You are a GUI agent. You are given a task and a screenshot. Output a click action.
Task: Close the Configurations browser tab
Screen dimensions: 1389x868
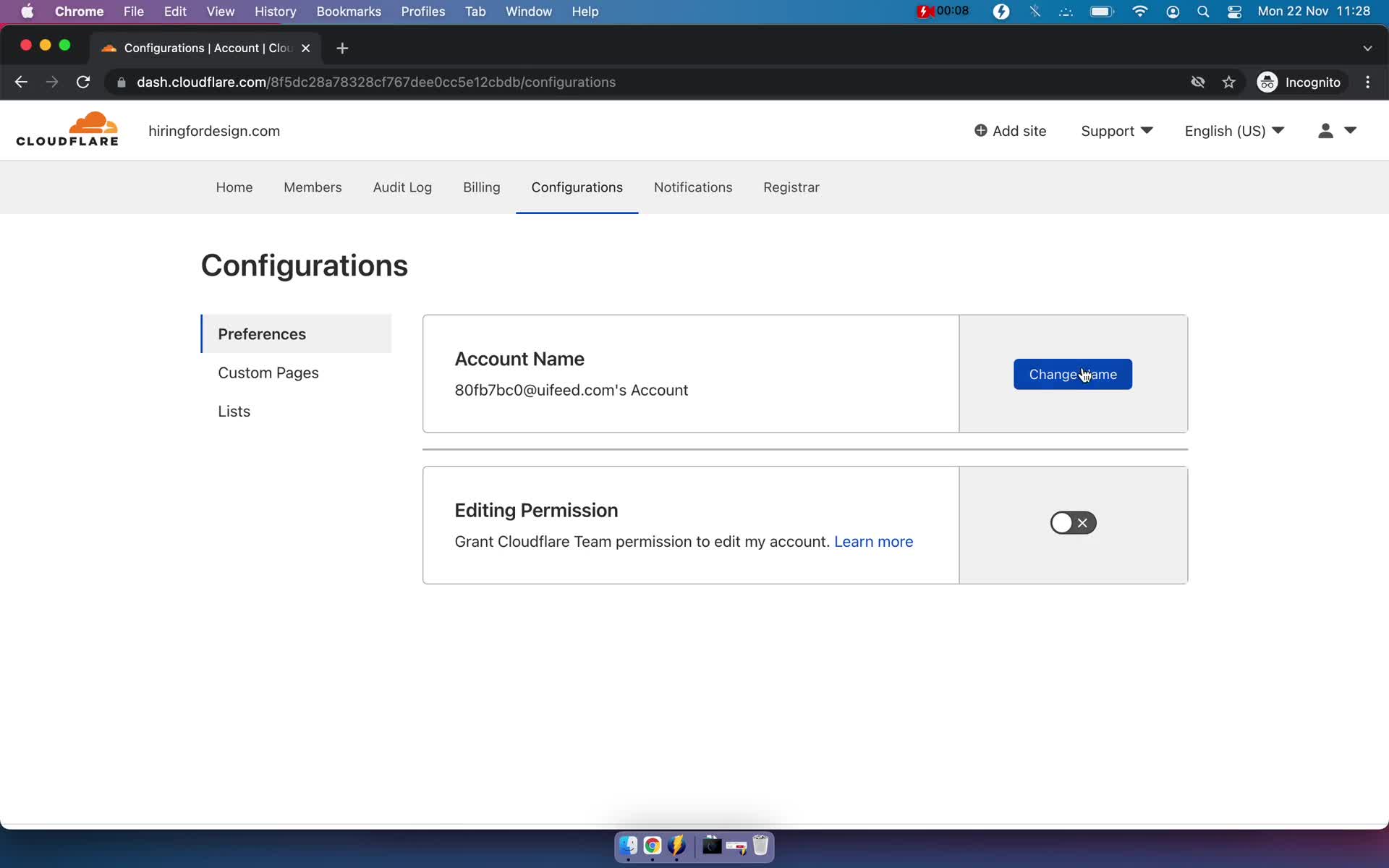pos(305,48)
